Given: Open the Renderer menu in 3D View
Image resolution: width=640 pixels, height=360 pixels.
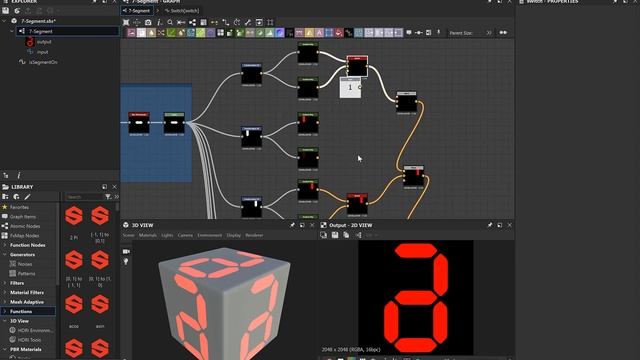Looking at the screenshot, I should pos(254,236).
